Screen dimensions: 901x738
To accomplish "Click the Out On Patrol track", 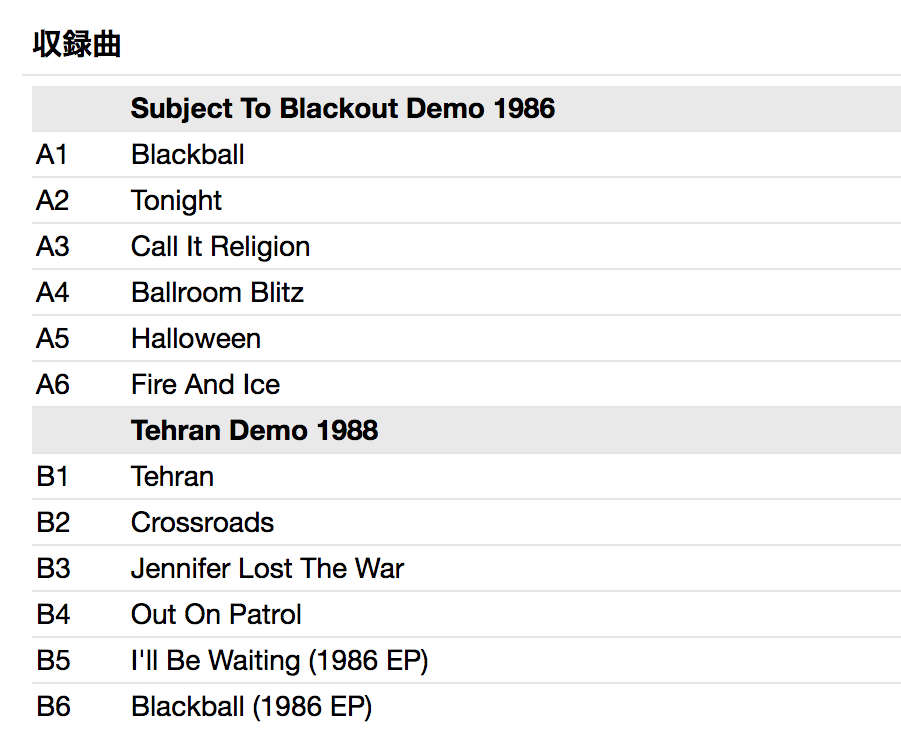I will pos(216,615).
